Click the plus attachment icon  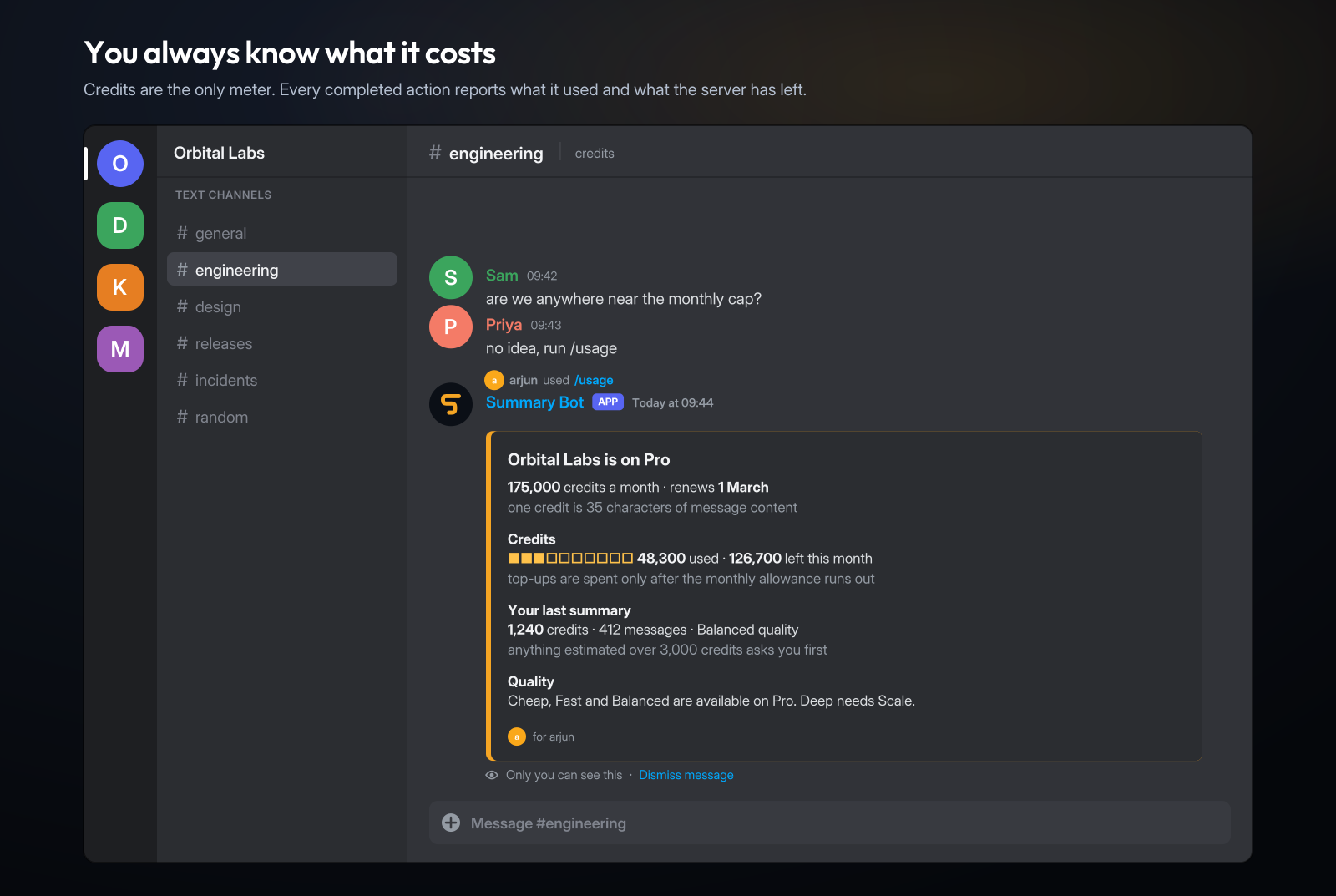pos(451,823)
